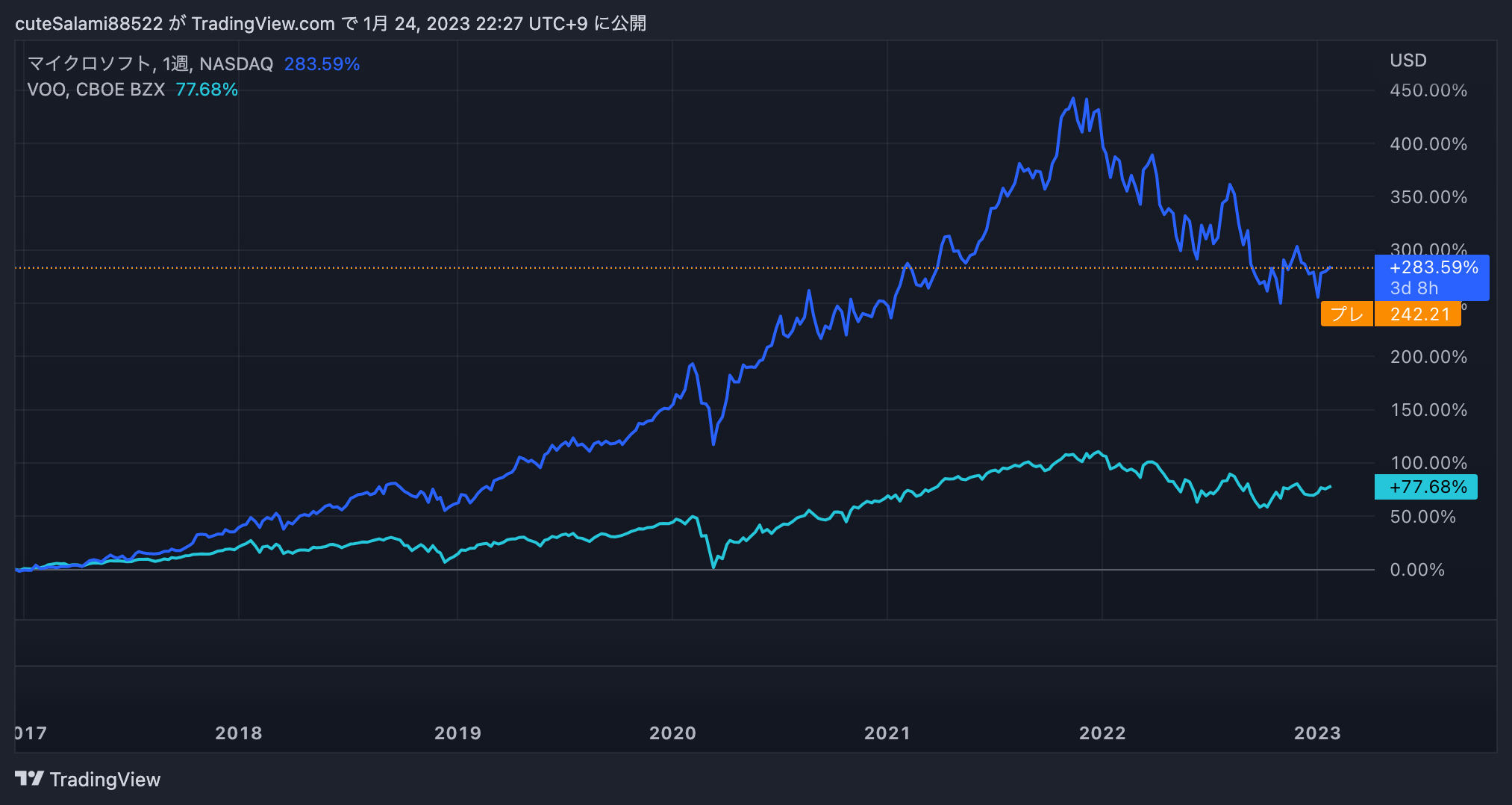
Task: Click the 350.00% scale label
Action: (1428, 197)
